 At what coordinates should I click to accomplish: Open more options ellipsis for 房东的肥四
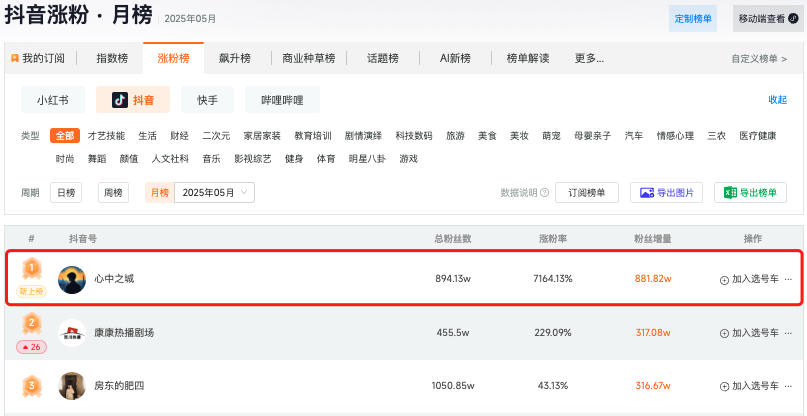click(x=788, y=386)
